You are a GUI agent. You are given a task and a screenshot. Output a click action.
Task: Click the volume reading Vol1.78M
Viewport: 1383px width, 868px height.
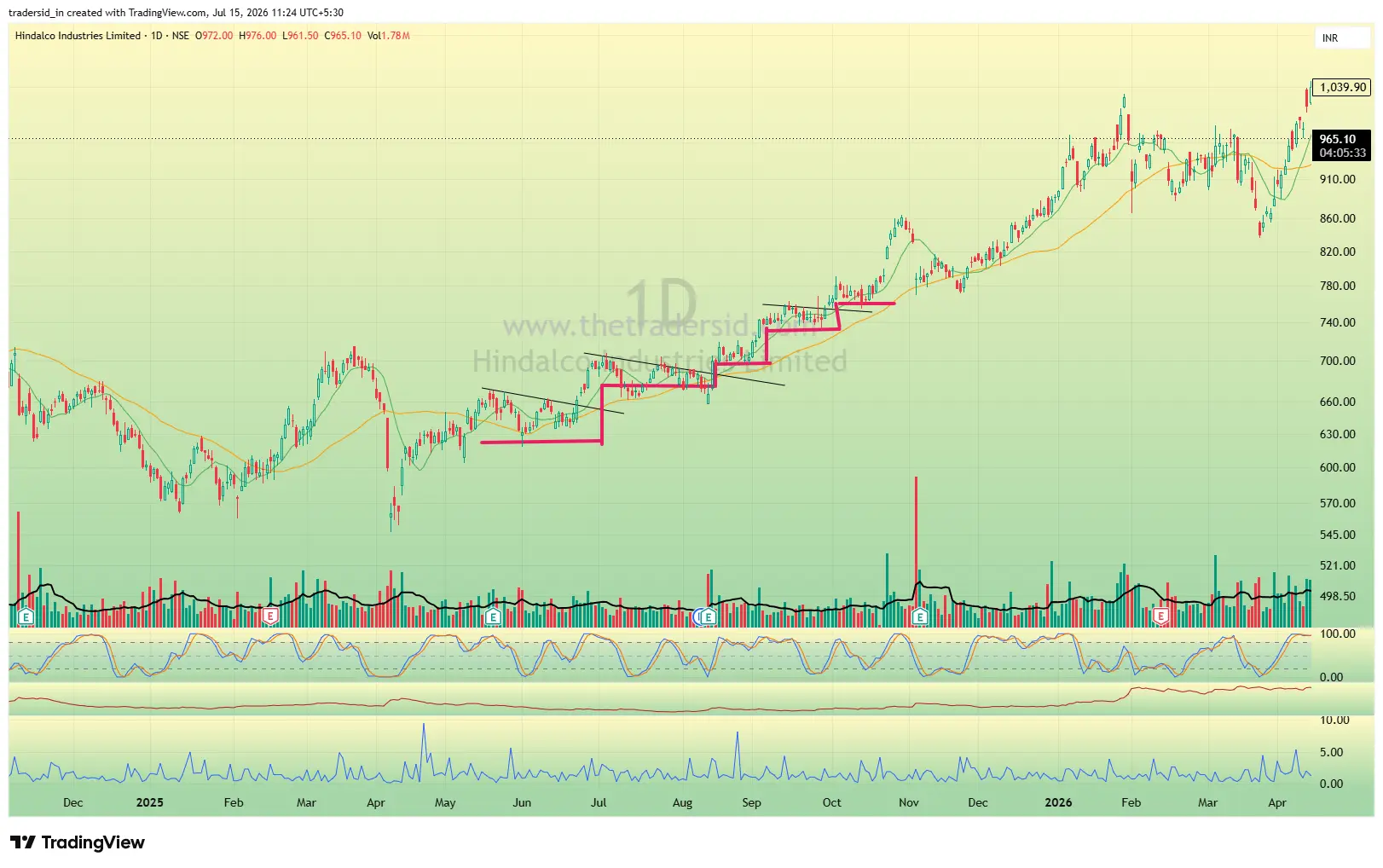(389, 36)
